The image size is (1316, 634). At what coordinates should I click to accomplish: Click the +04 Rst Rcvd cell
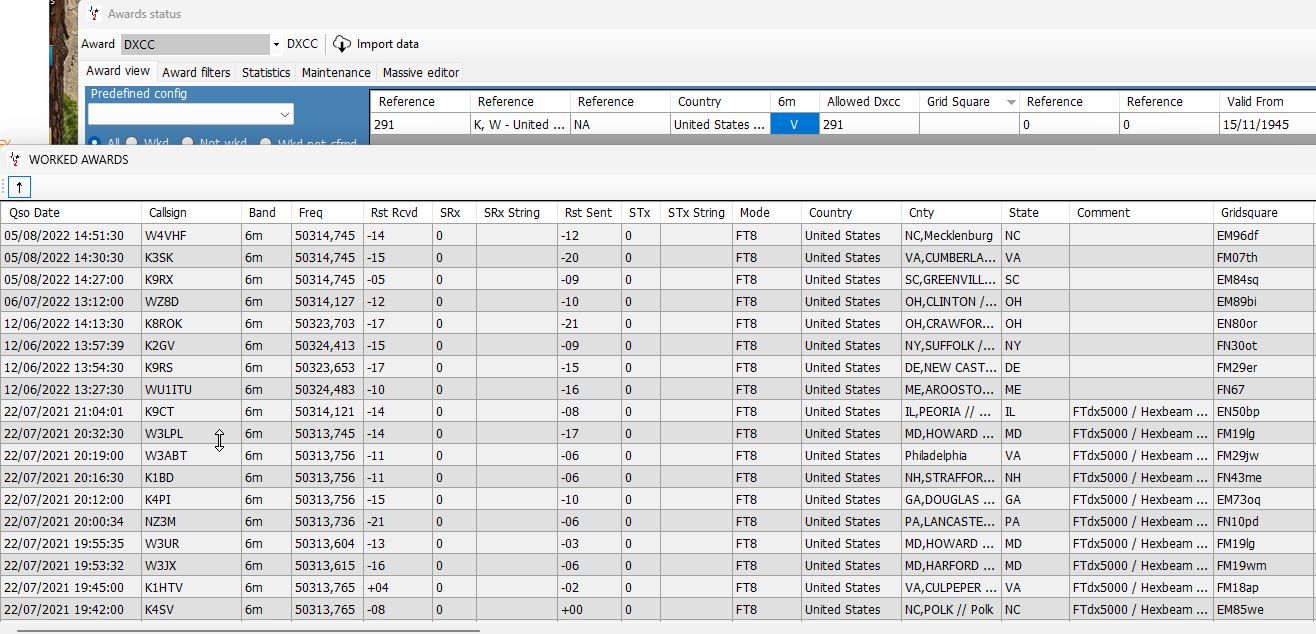coord(397,588)
